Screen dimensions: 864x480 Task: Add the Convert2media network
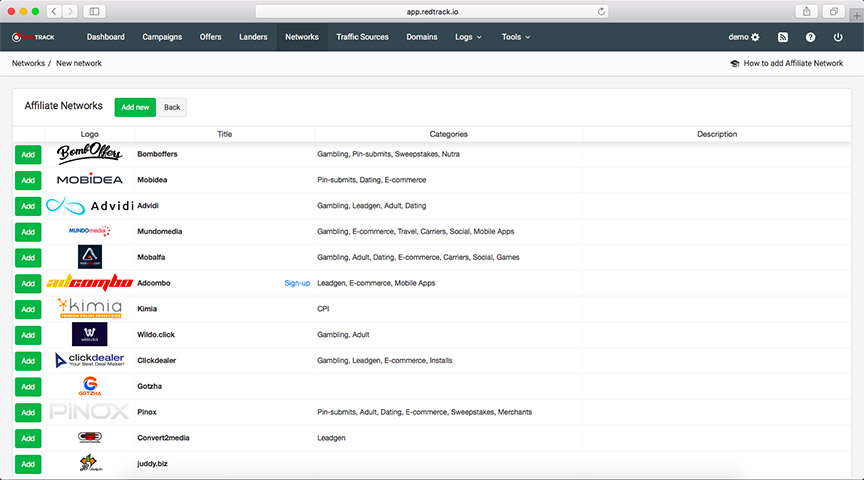click(x=28, y=438)
